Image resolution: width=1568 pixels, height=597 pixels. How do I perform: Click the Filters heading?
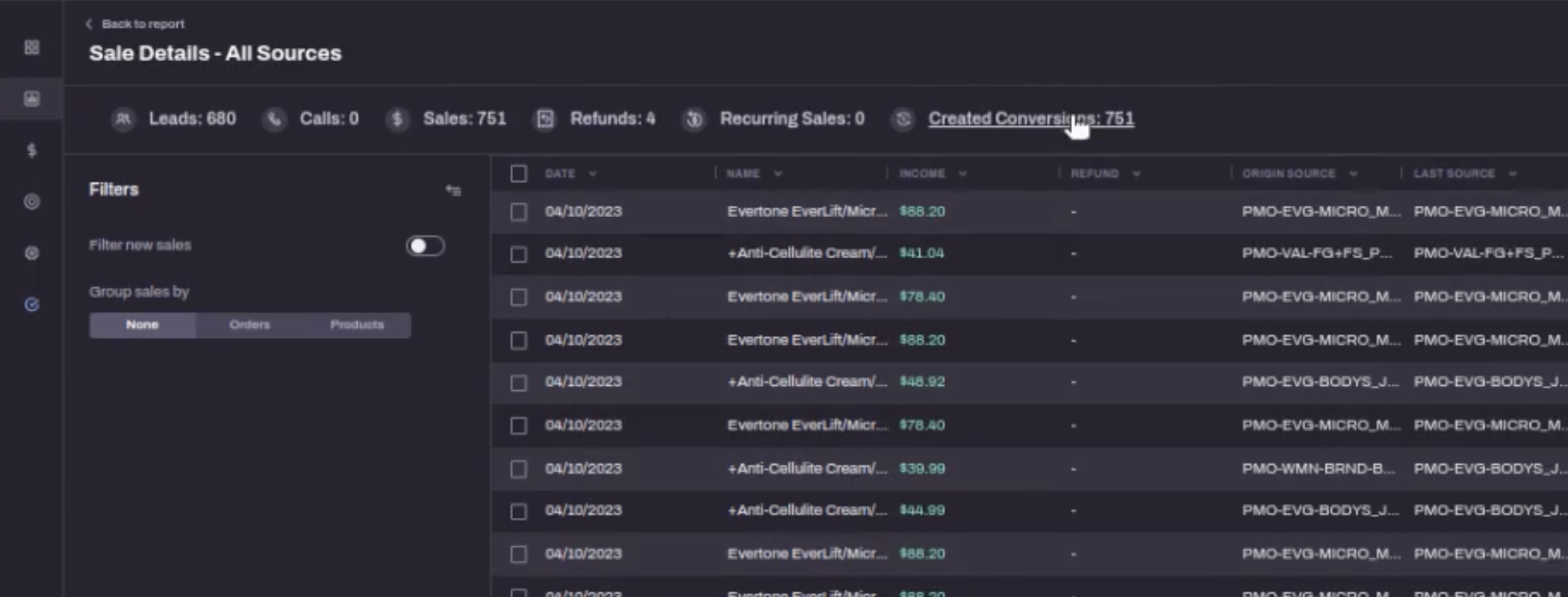point(113,190)
